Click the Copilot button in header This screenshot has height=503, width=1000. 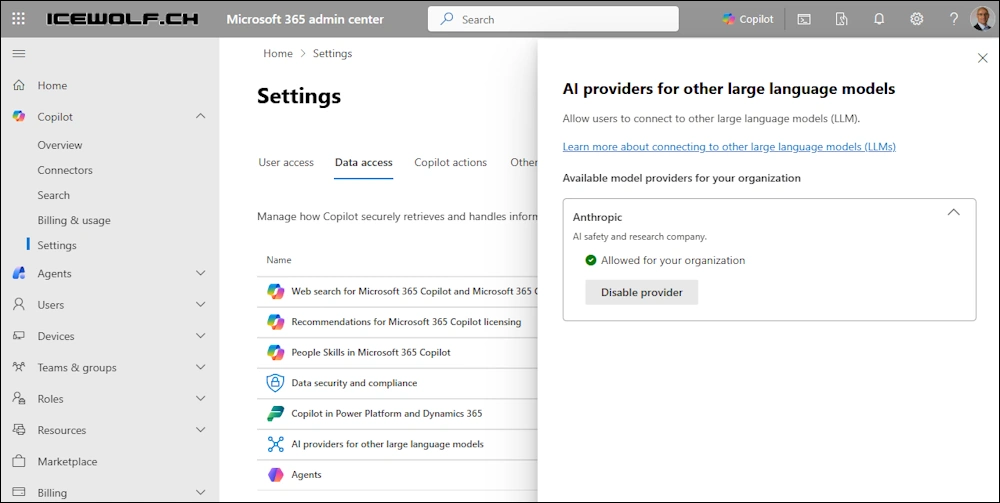(748, 19)
